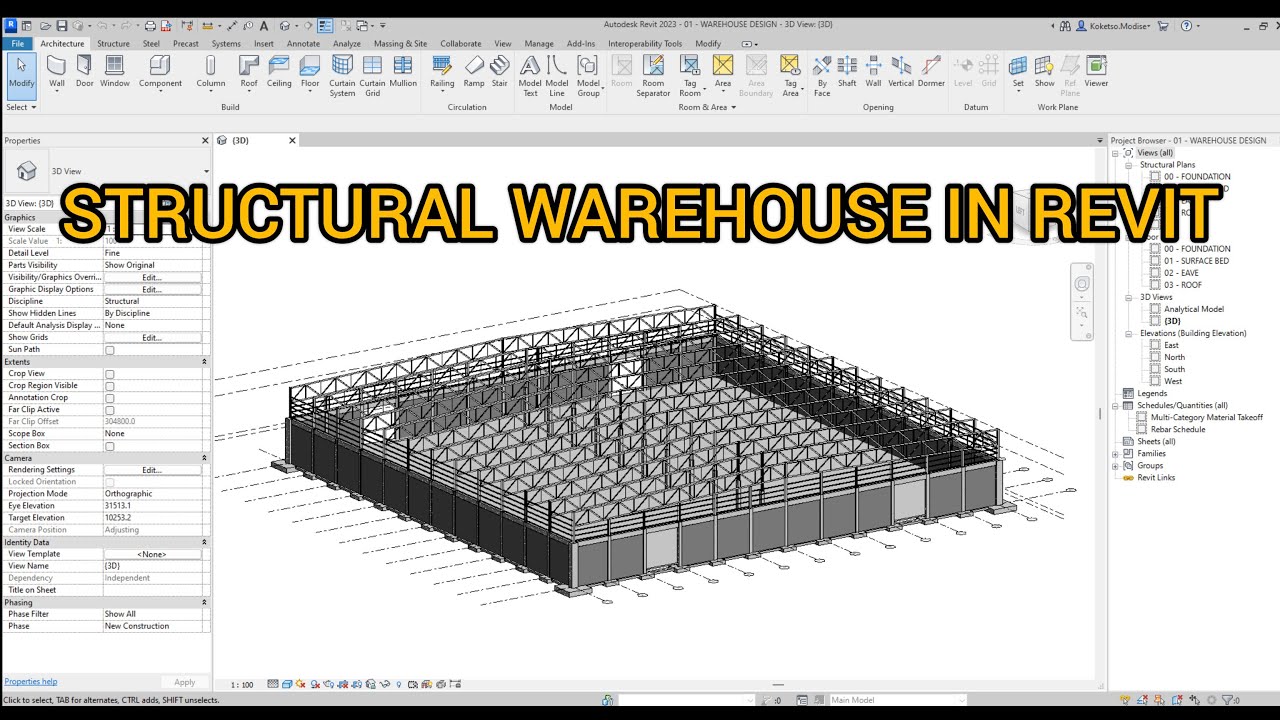Open the Component tool
The width and height of the screenshot is (1280, 720).
point(160,72)
